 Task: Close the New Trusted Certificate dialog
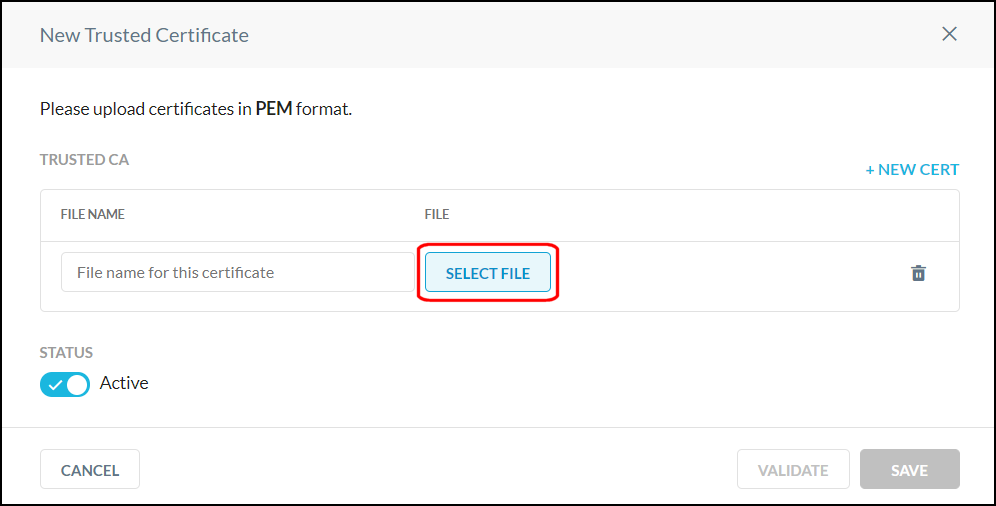coord(949,34)
